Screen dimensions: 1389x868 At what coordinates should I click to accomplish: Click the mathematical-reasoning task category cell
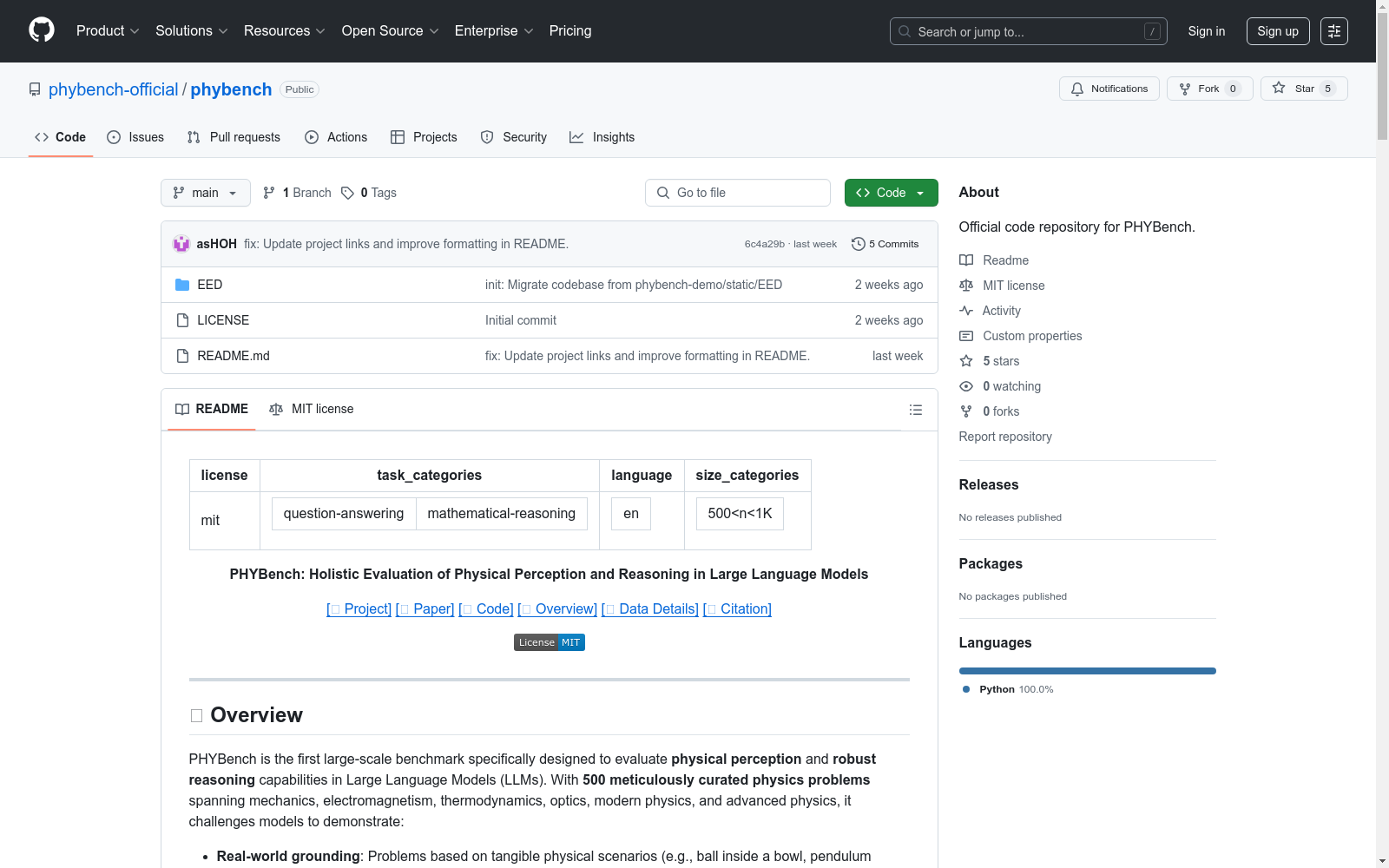pyautogui.click(x=502, y=513)
